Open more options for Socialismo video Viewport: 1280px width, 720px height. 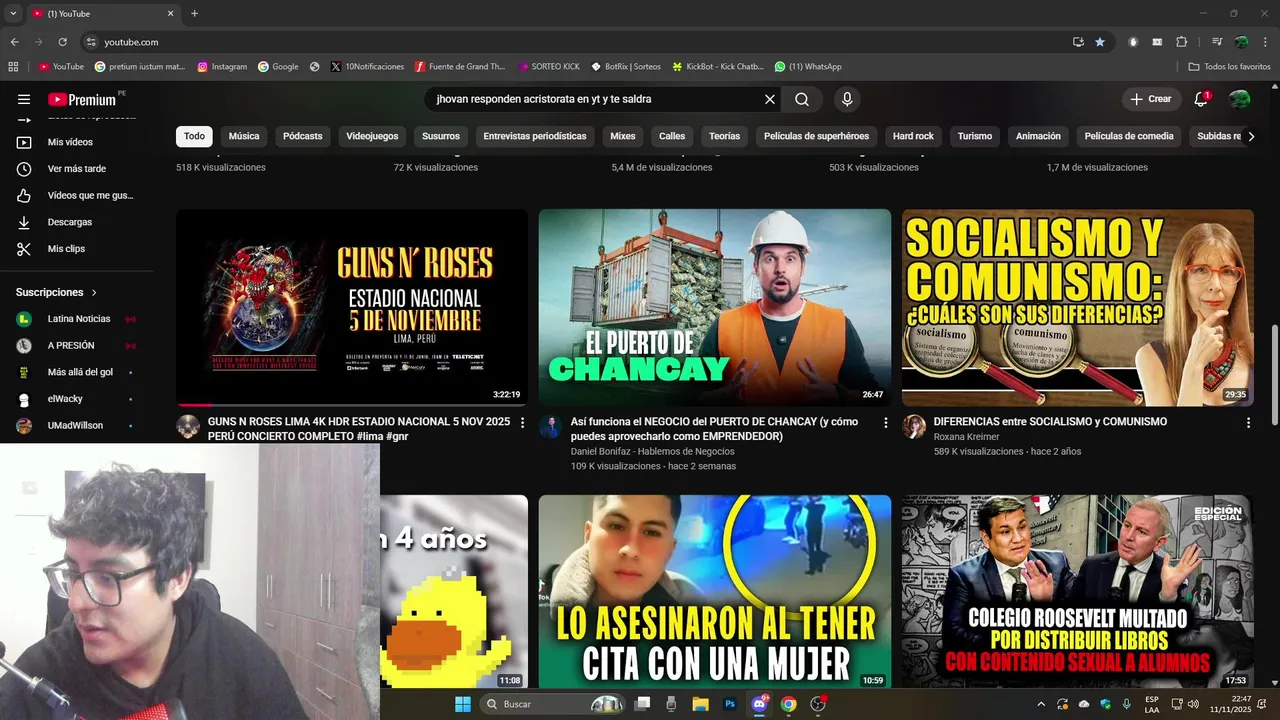pos(1248,423)
